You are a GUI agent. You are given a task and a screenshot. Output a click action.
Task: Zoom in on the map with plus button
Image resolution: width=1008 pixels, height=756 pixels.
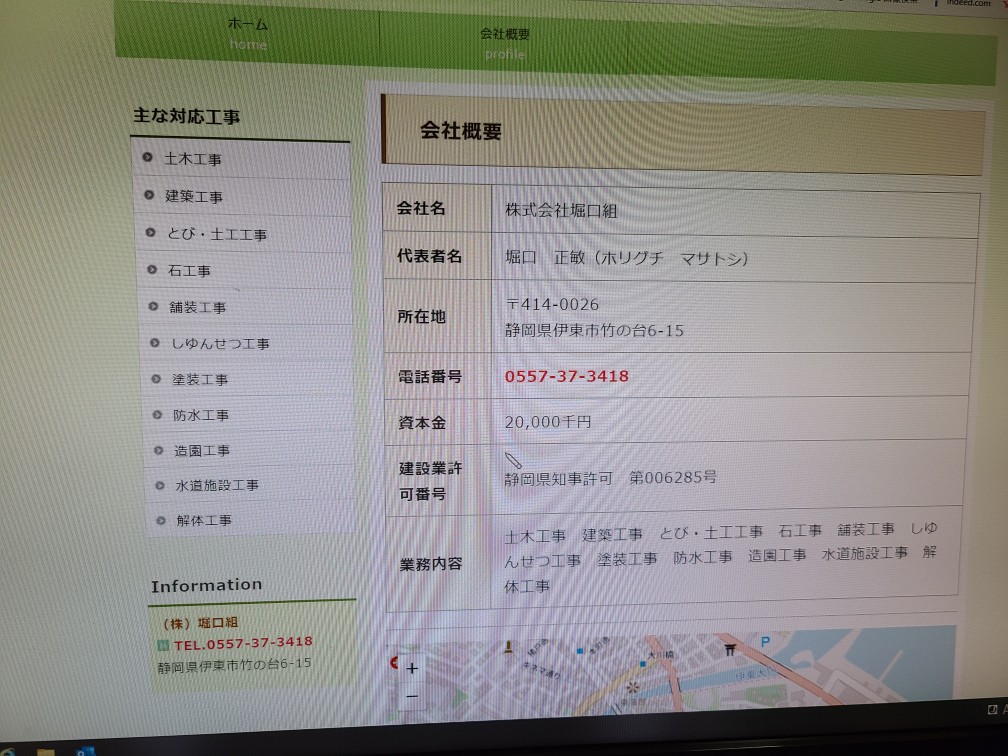412,669
